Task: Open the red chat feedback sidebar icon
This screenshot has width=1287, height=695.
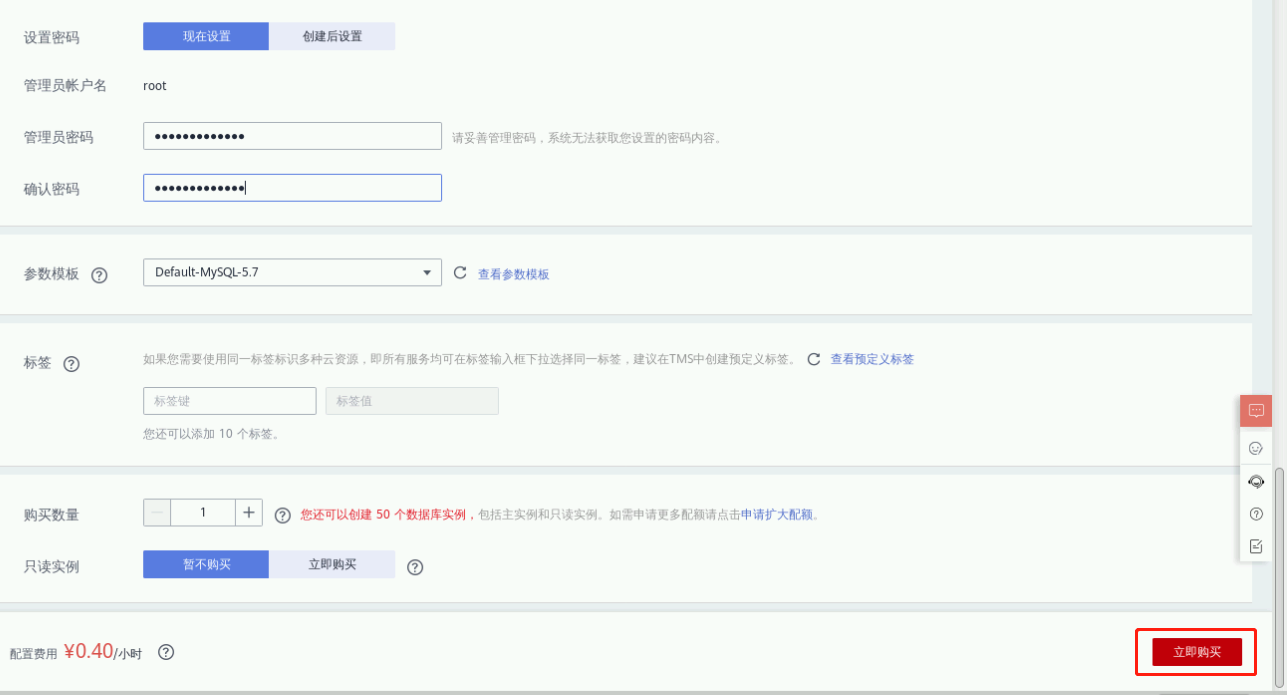Action: [1256, 411]
